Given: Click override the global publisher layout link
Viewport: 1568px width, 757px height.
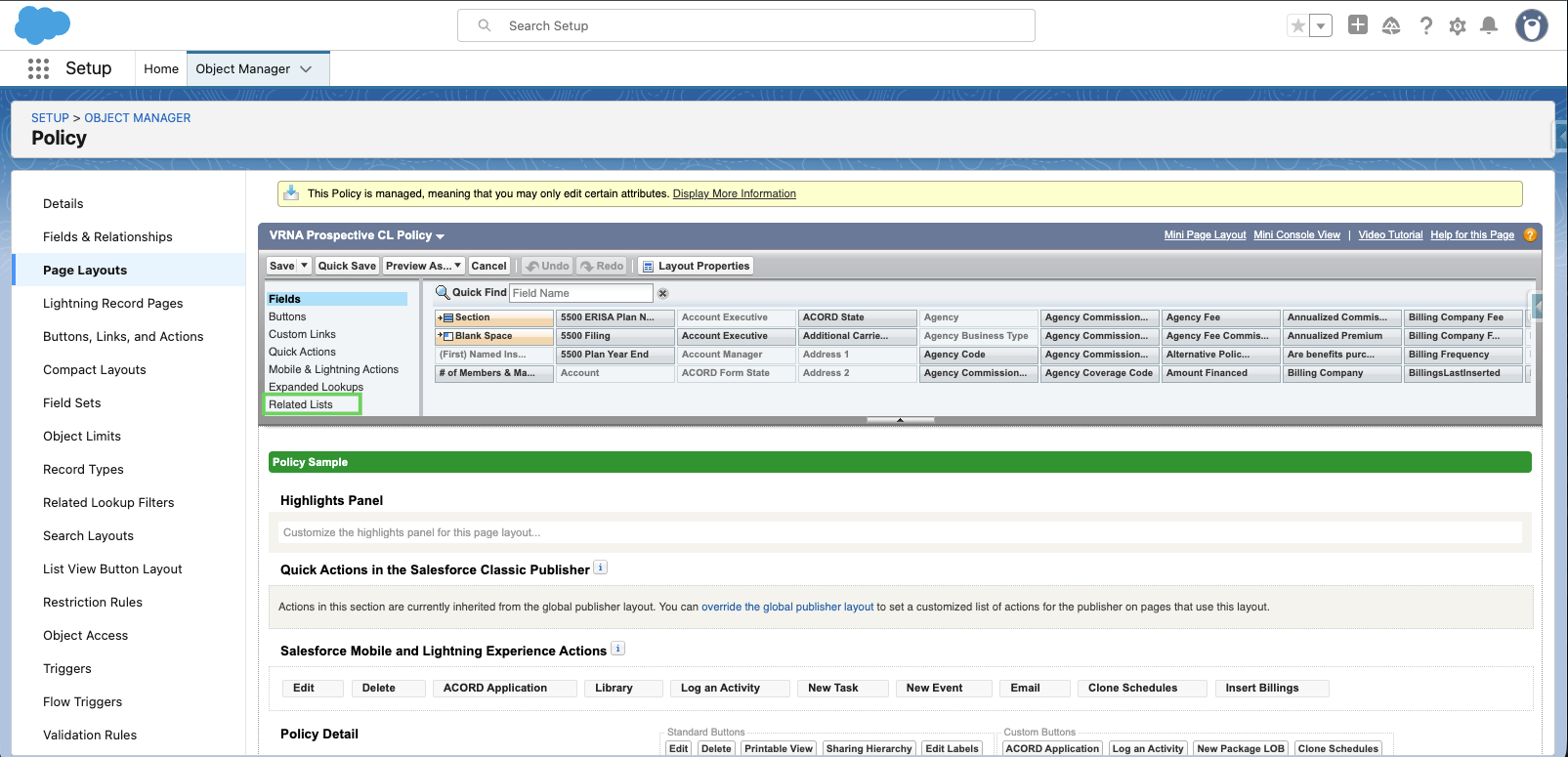Looking at the screenshot, I should pyautogui.click(x=787, y=607).
